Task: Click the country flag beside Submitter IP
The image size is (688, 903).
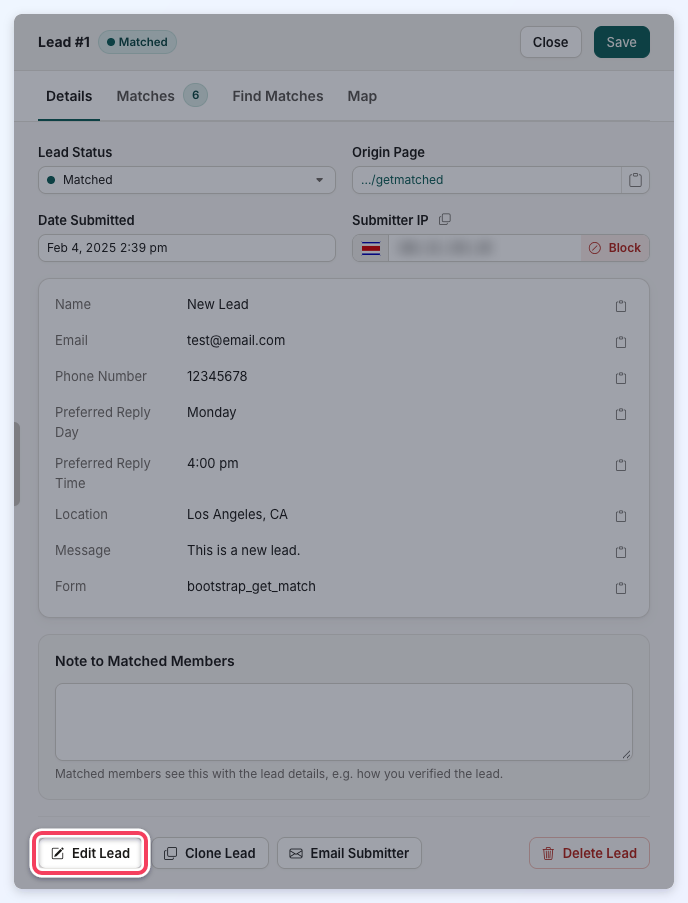Action: 371,248
